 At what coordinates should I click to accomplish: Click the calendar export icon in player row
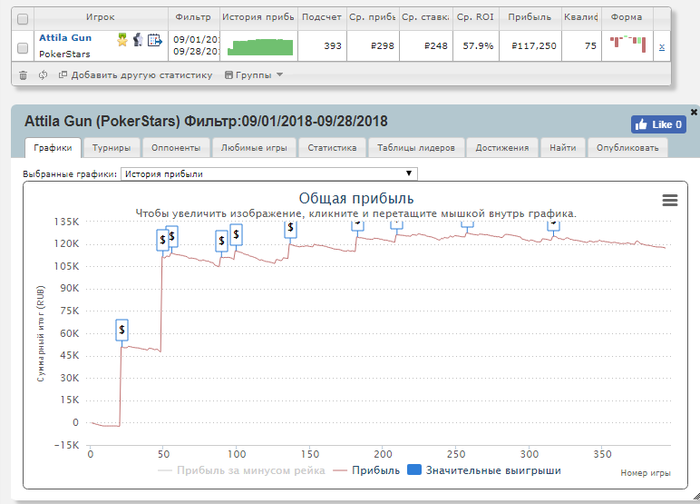(154, 40)
